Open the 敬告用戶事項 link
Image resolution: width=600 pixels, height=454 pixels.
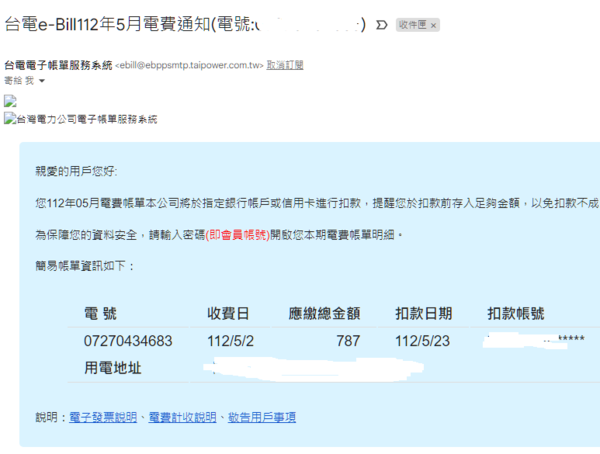tap(261, 417)
